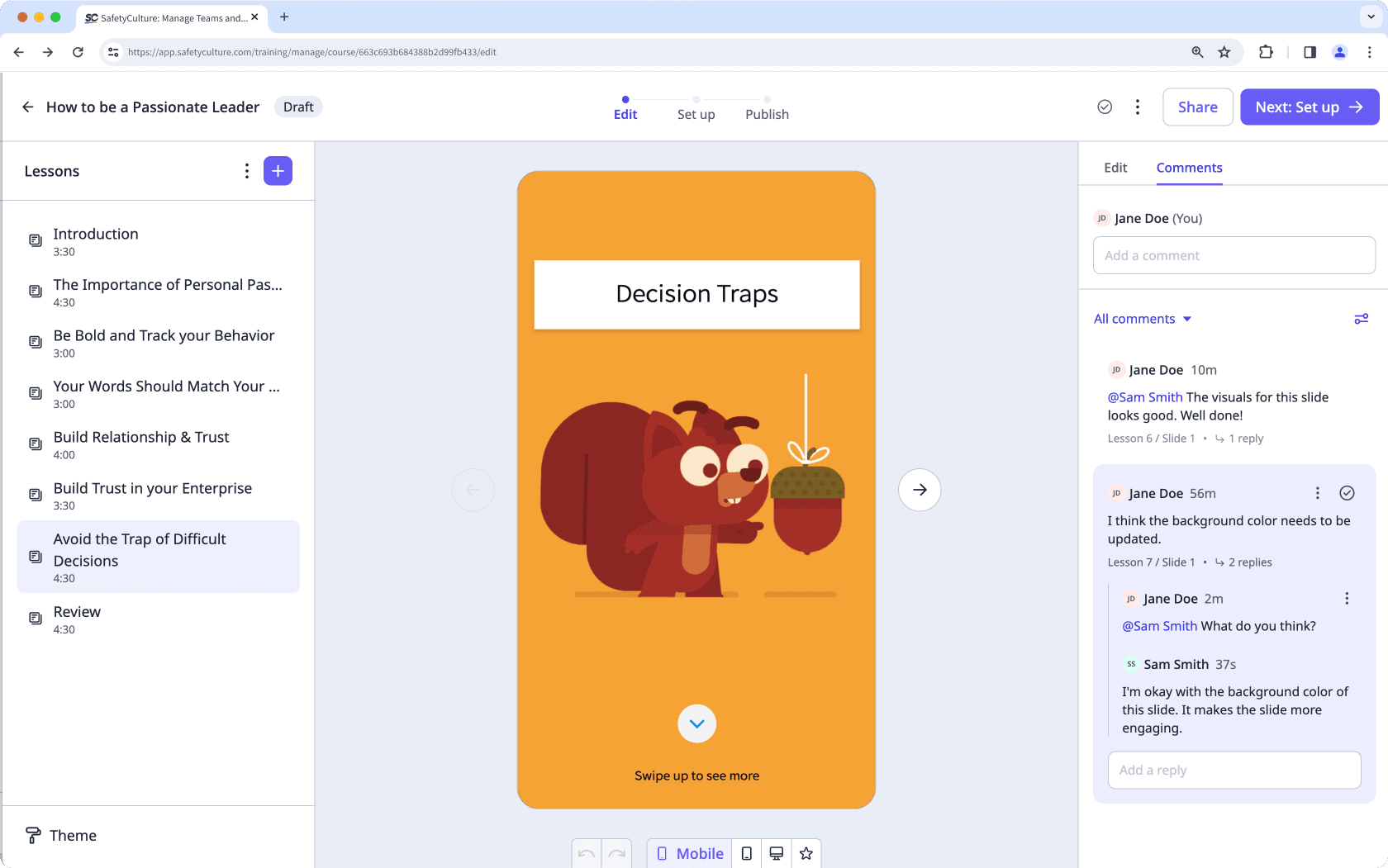Open comment filter settings icon
The height and width of the screenshot is (868, 1388).
[1362, 318]
